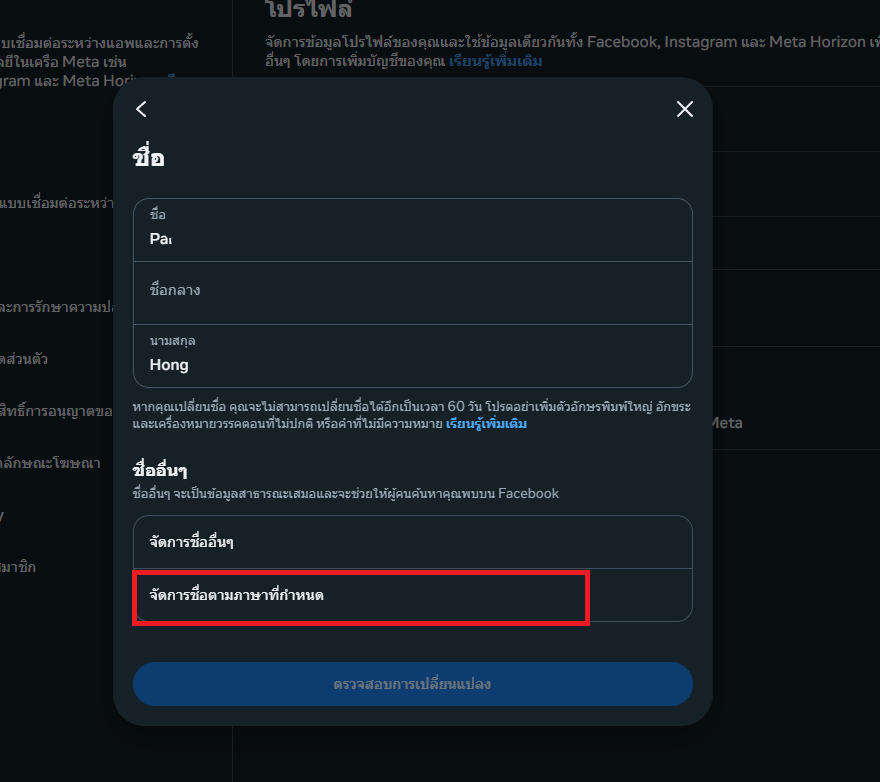Open จัดการชื่อตามภาษาที่กำหนด option
This screenshot has width=880, height=782.
[x=413, y=595]
